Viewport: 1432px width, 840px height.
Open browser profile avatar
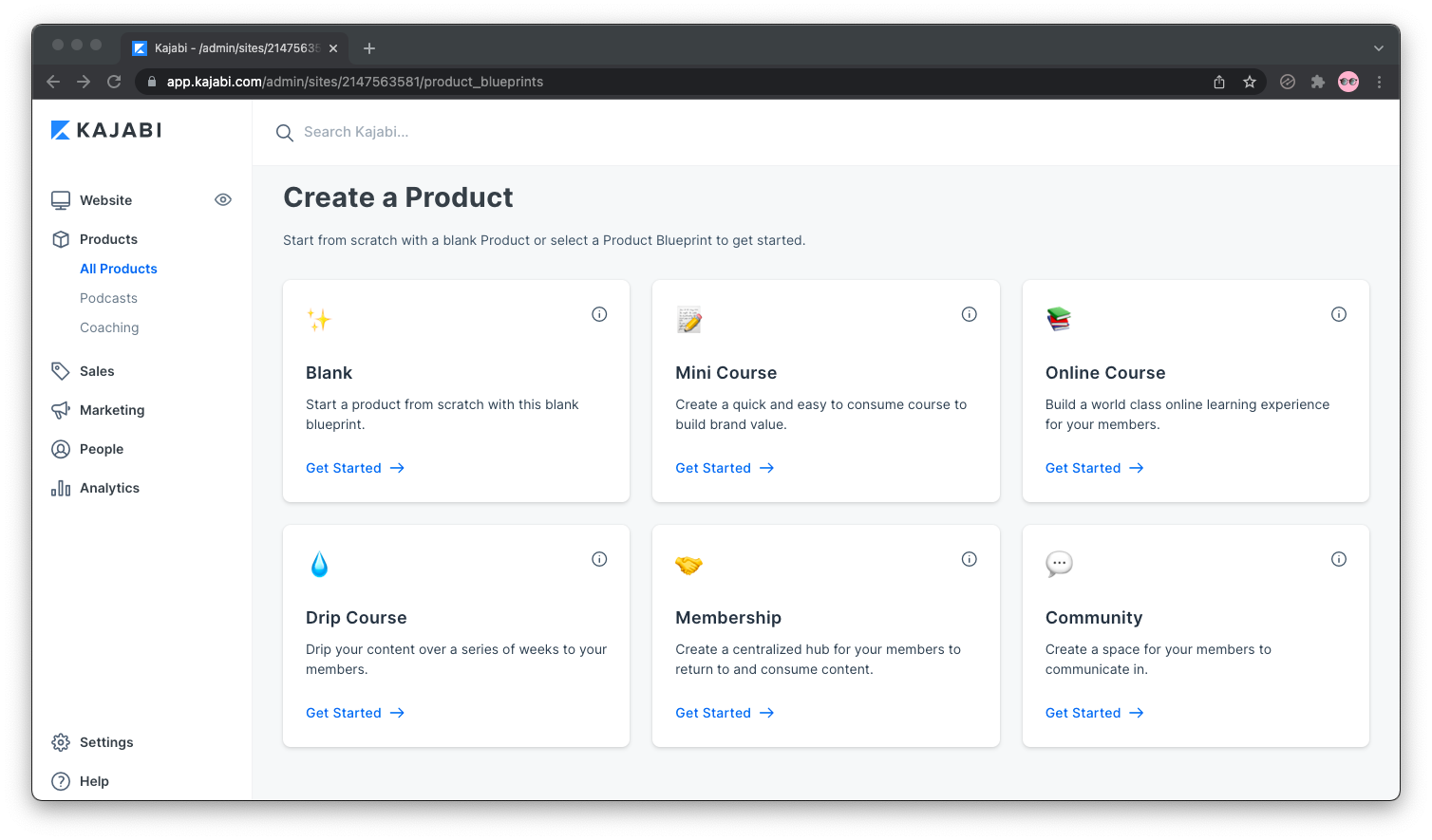[1348, 82]
